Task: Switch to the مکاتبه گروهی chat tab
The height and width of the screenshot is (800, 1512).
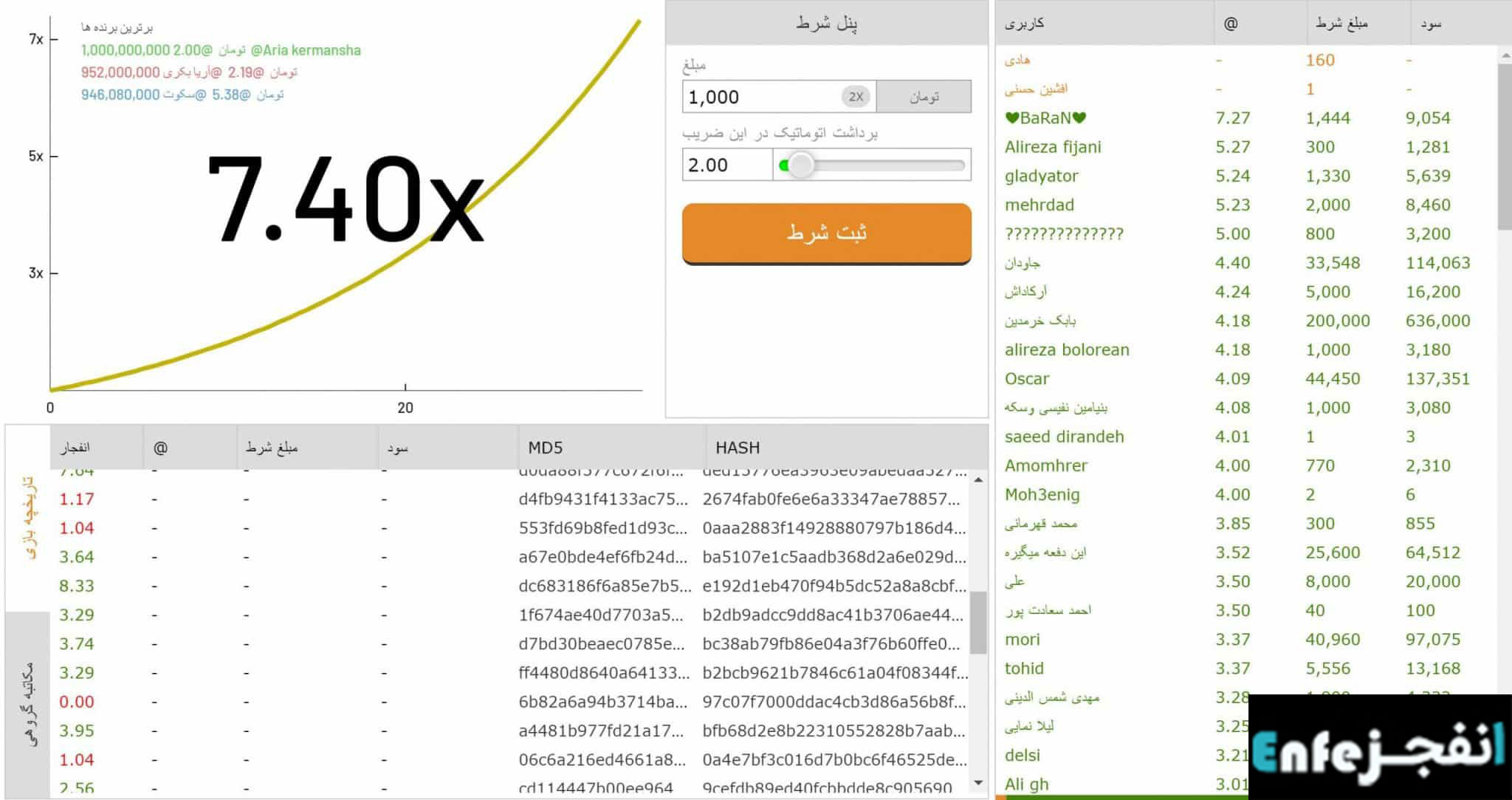Action: pyautogui.click(x=28, y=703)
